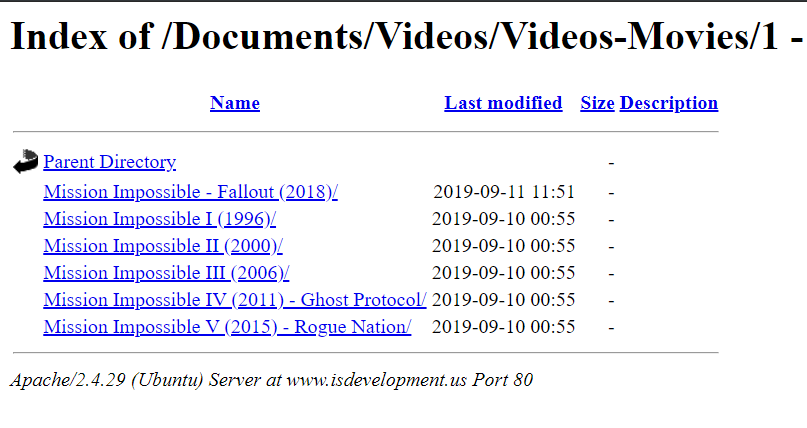Browse the Mission Impossible III (2006) folder
This screenshot has height=428, width=807.
coord(166,273)
